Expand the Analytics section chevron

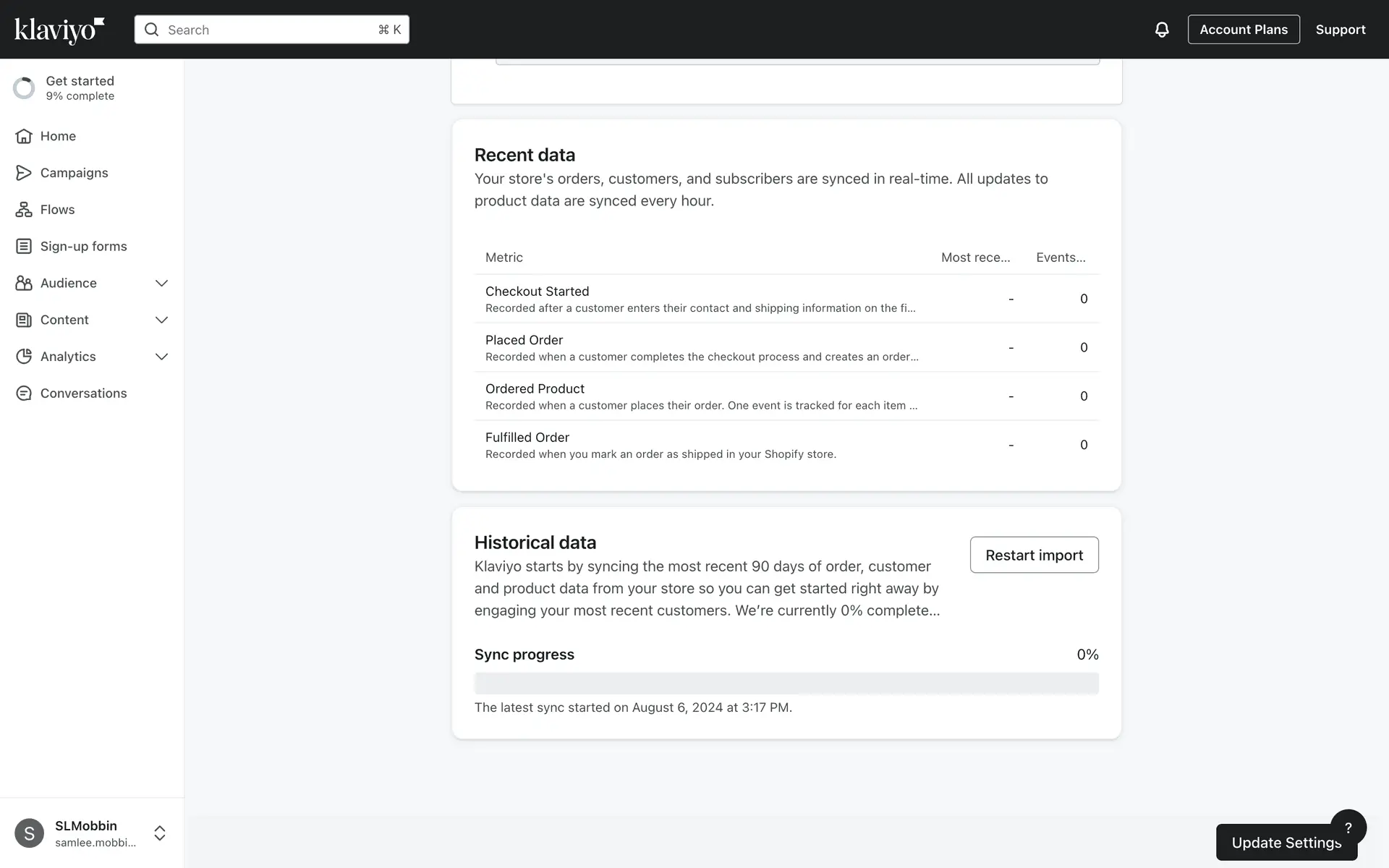(x=161, y=357)
